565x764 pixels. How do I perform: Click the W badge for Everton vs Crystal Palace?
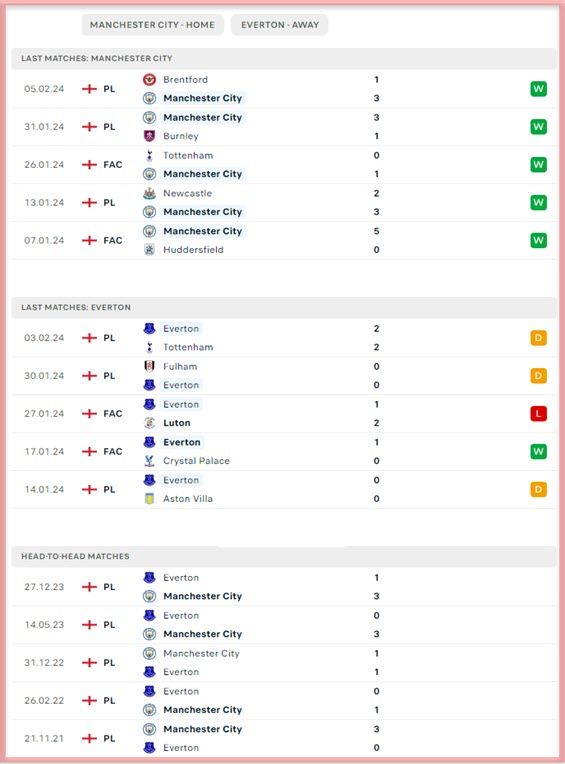point(538,452)
